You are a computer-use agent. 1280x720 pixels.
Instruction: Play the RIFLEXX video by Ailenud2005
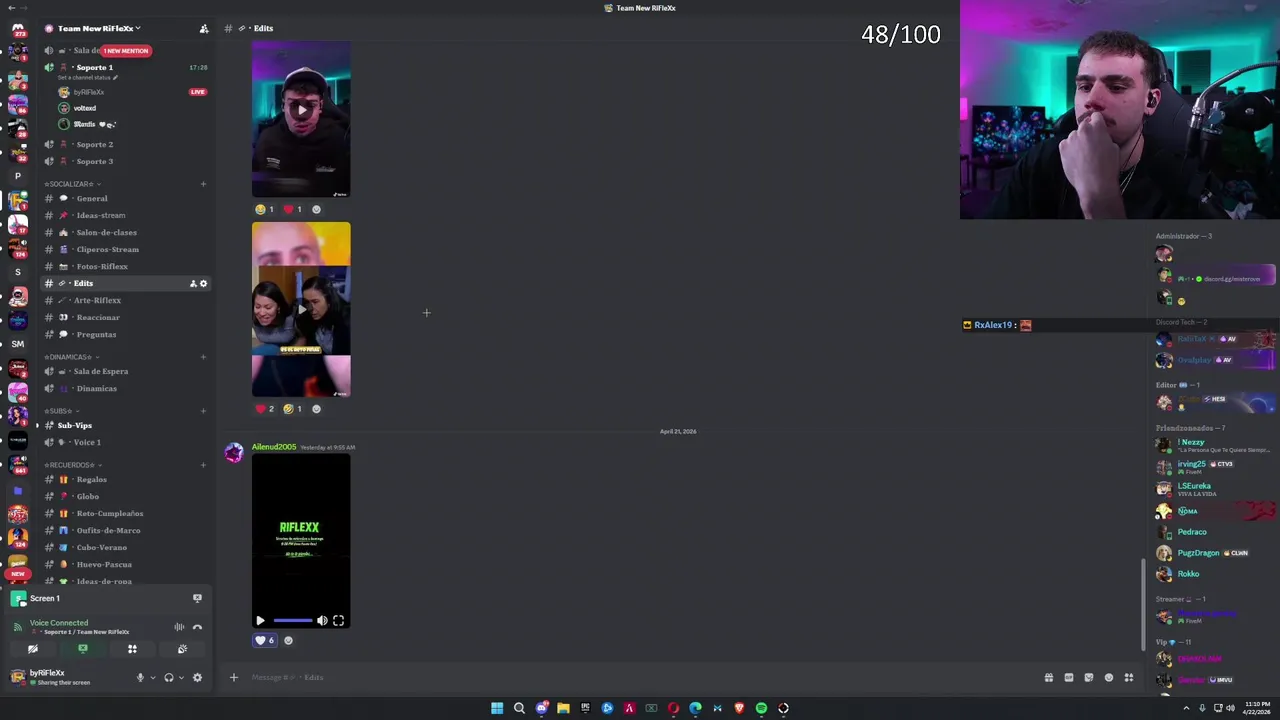260,621
